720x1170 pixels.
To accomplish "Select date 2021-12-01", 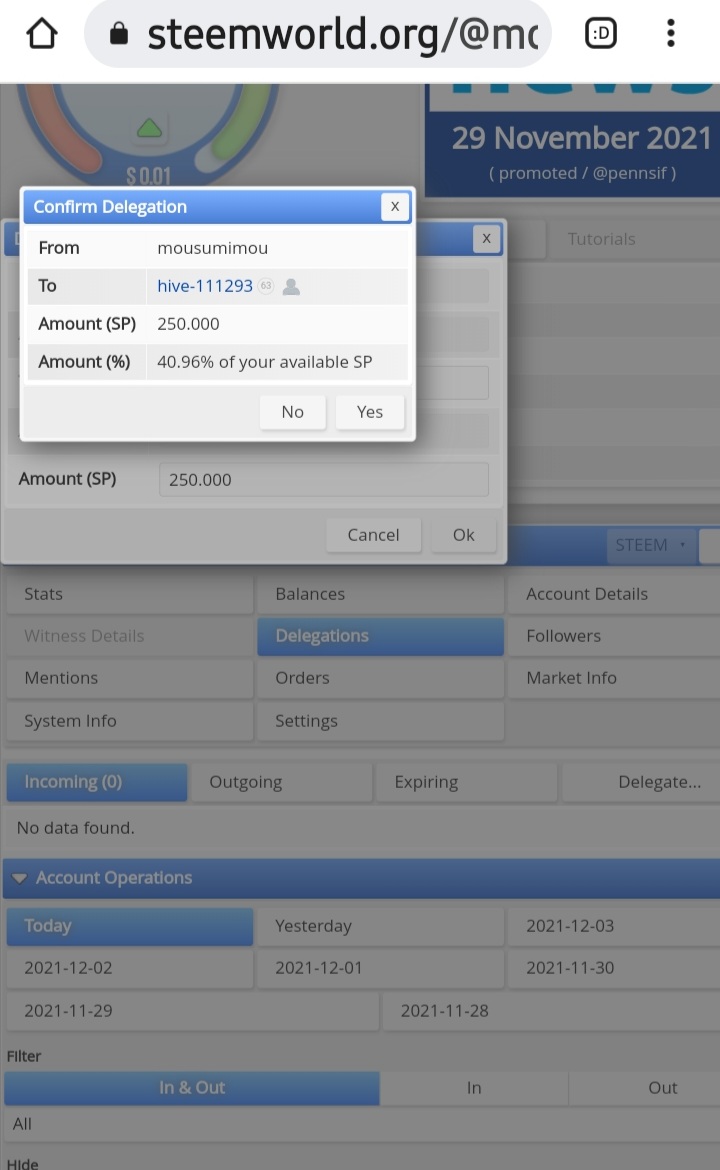I will pyautogui.click(x=381, y=968).
